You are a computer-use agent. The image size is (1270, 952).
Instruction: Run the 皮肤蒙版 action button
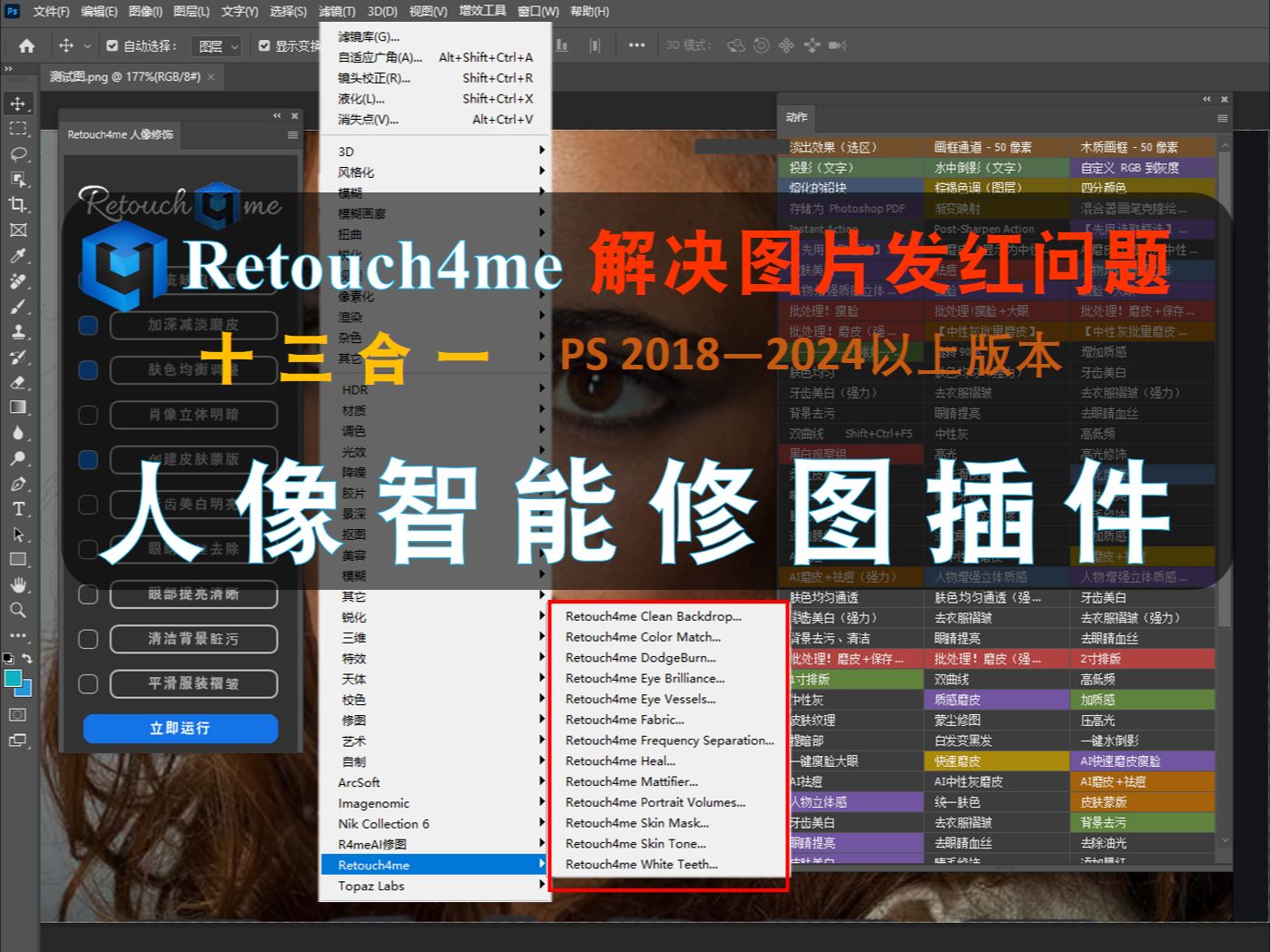[x=1142, y=802]
